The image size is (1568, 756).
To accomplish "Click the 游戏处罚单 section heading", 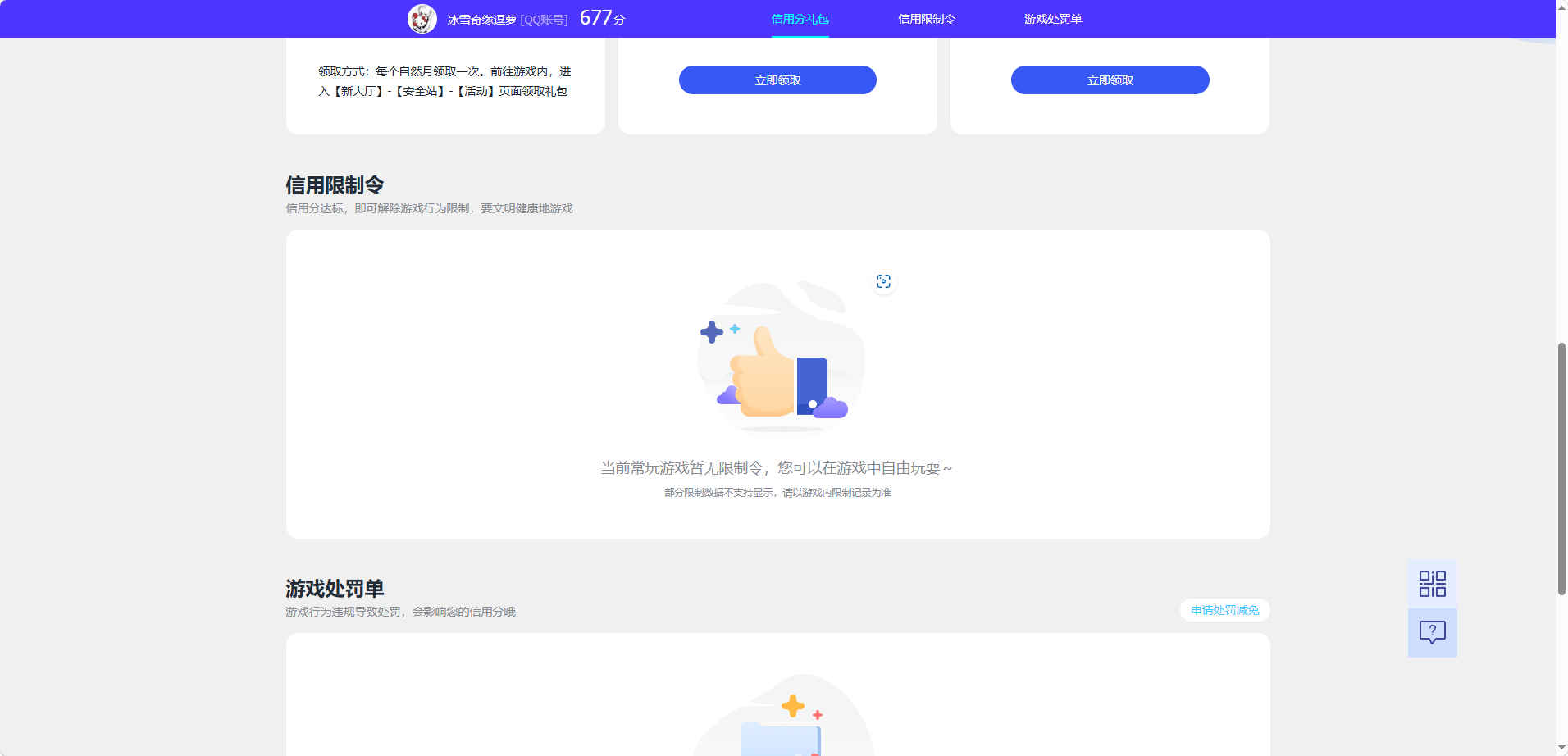I will (x=335, y=589).
